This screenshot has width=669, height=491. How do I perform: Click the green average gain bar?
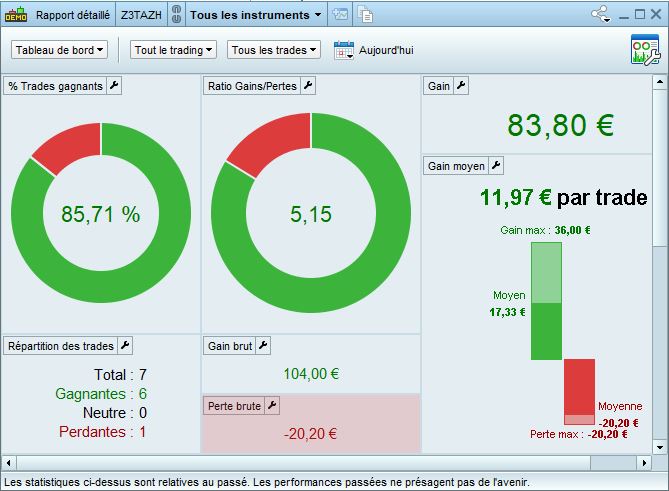pyautogui.click(x=546, y=331)
